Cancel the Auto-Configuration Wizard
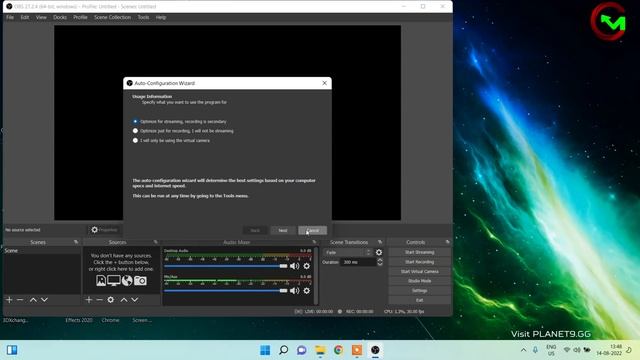The height and width of the screenshot is (360, 640). 312,231
